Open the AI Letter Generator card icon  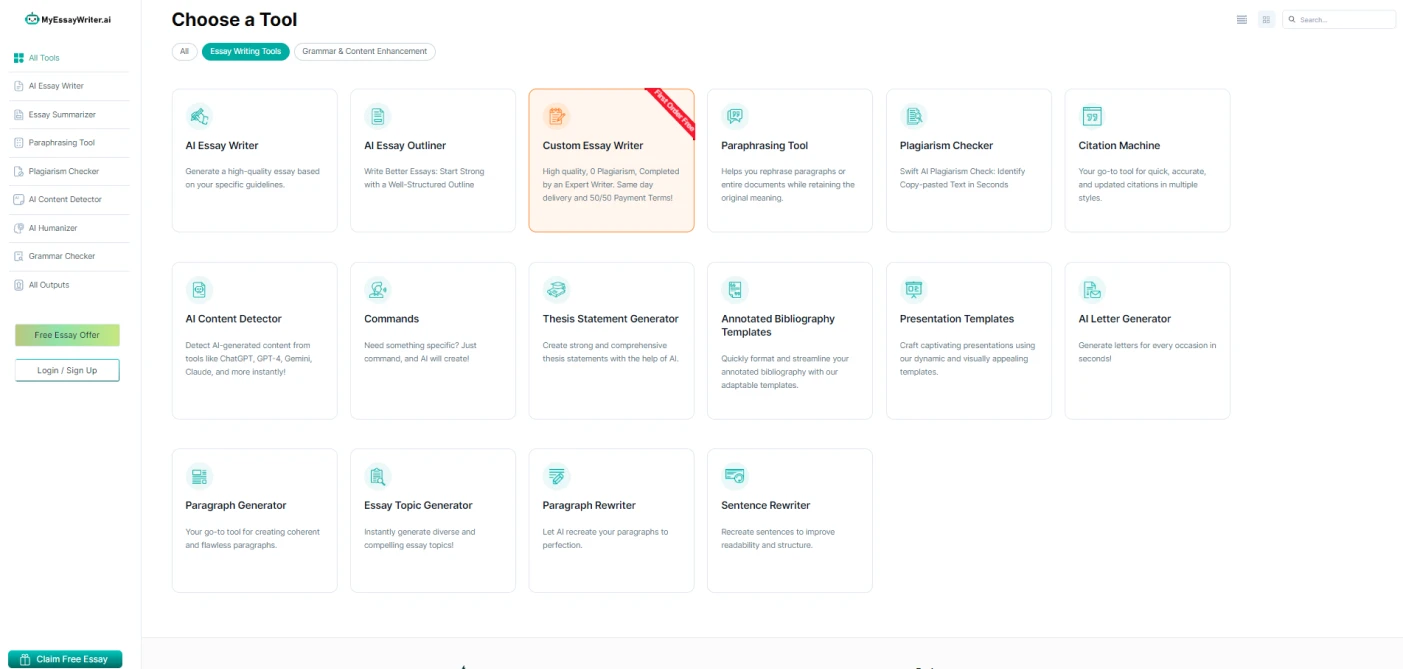pyautogui.click(x=1092, y=290)
